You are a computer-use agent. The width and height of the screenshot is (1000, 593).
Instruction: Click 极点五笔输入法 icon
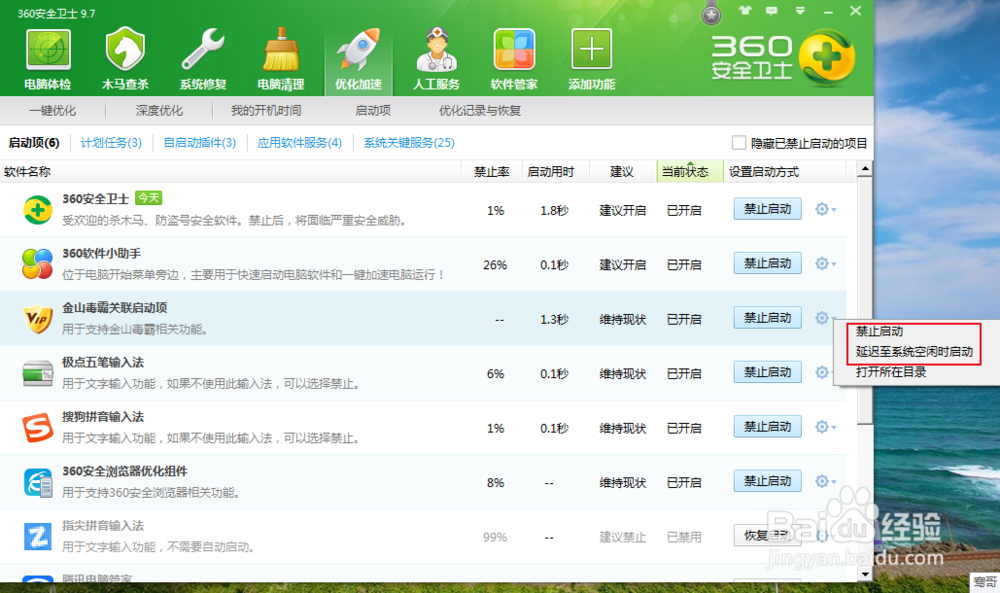[x=38, y=373]
